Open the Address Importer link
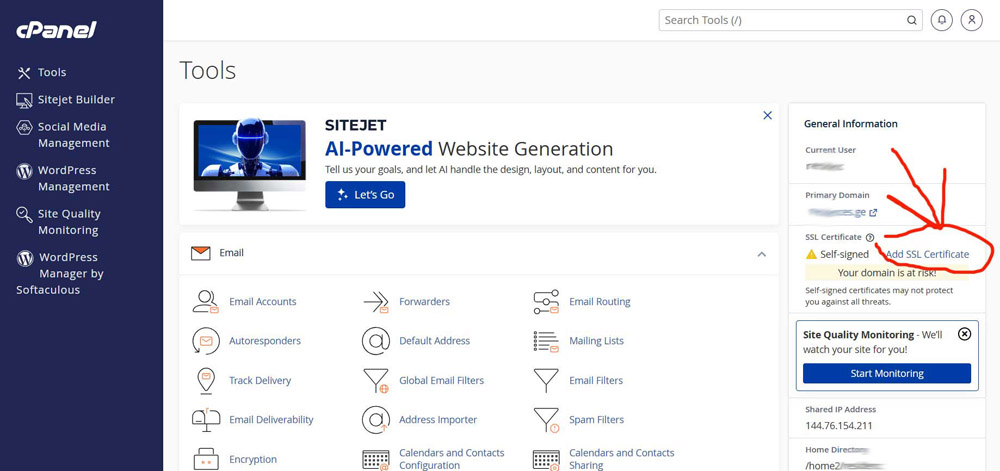The width and height of the screenshot is (1000, 471). coord(438,420)
